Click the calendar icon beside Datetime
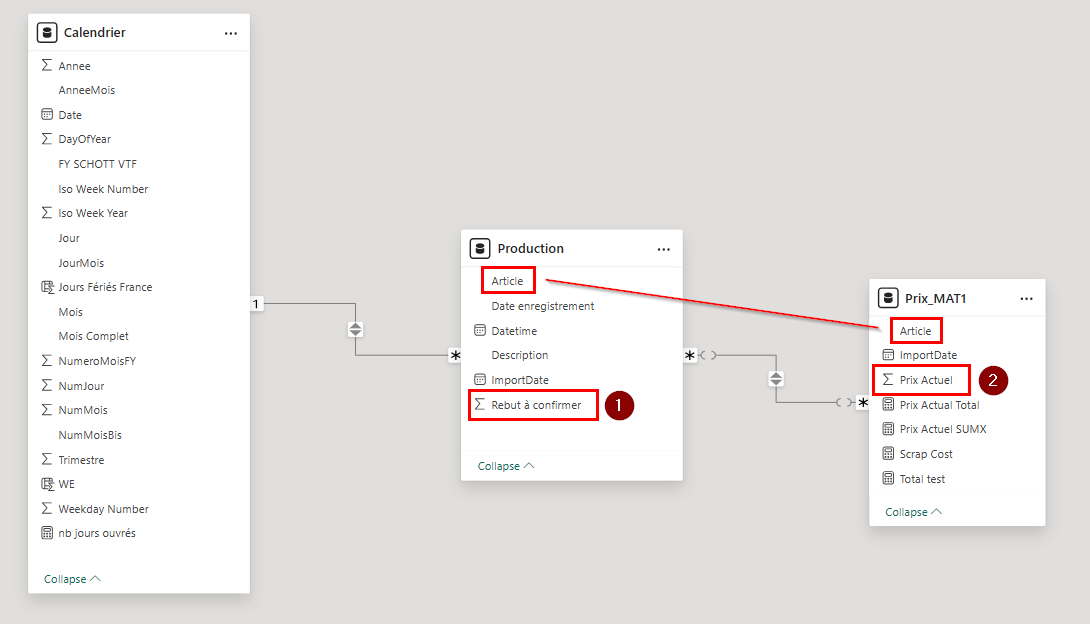The height and width of the screenshot is (624, 1090). tap(480, 331)
